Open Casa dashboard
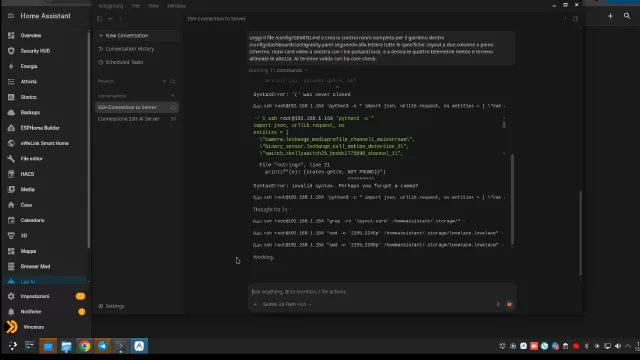 (45, 205)
